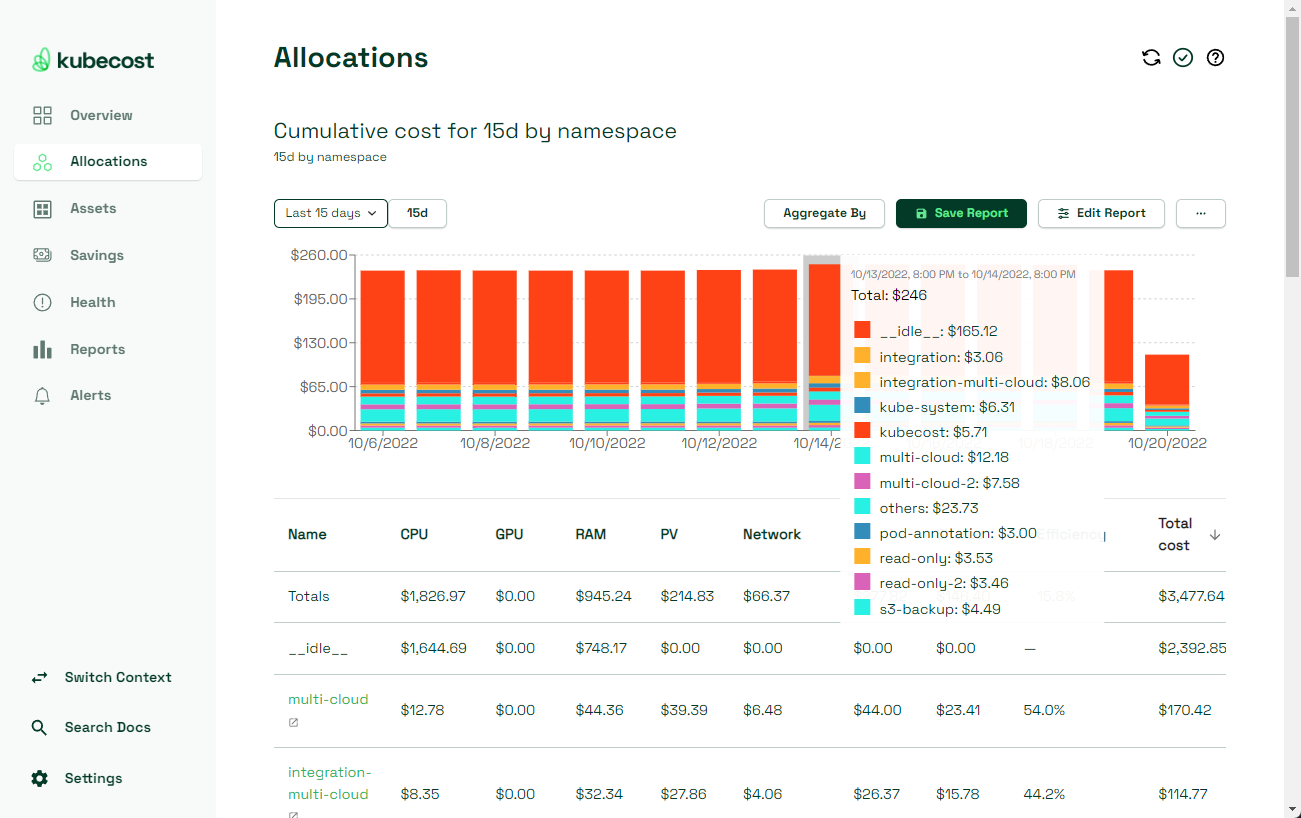
Task: Click the 10/20/2022 bar in the chart
Action: point(1167,392)
